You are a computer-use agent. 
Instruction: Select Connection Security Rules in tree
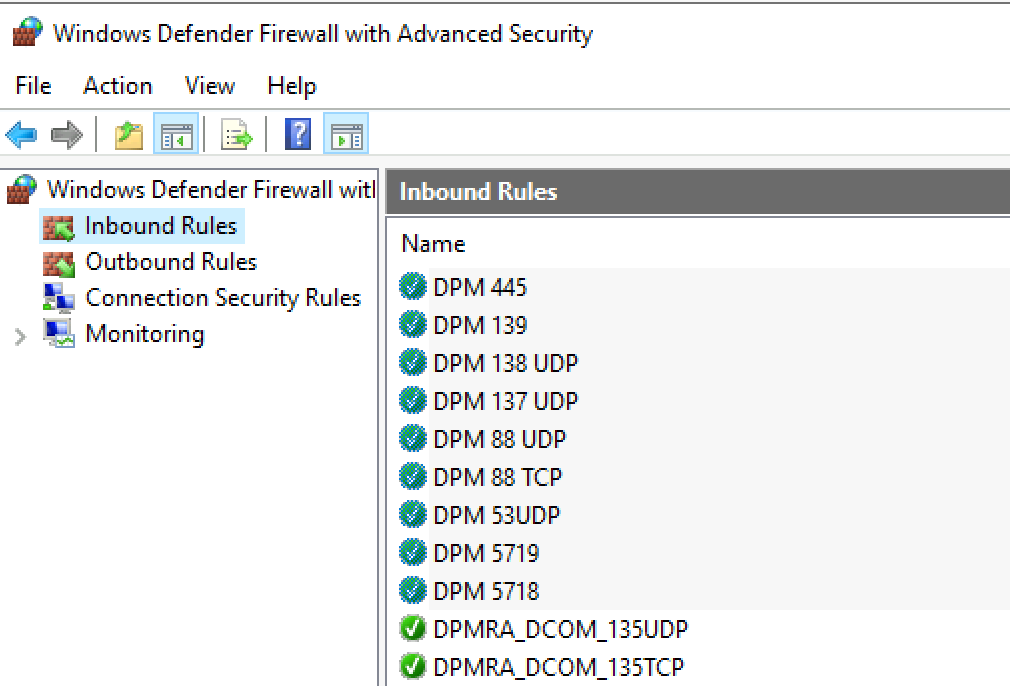(223, 298)
